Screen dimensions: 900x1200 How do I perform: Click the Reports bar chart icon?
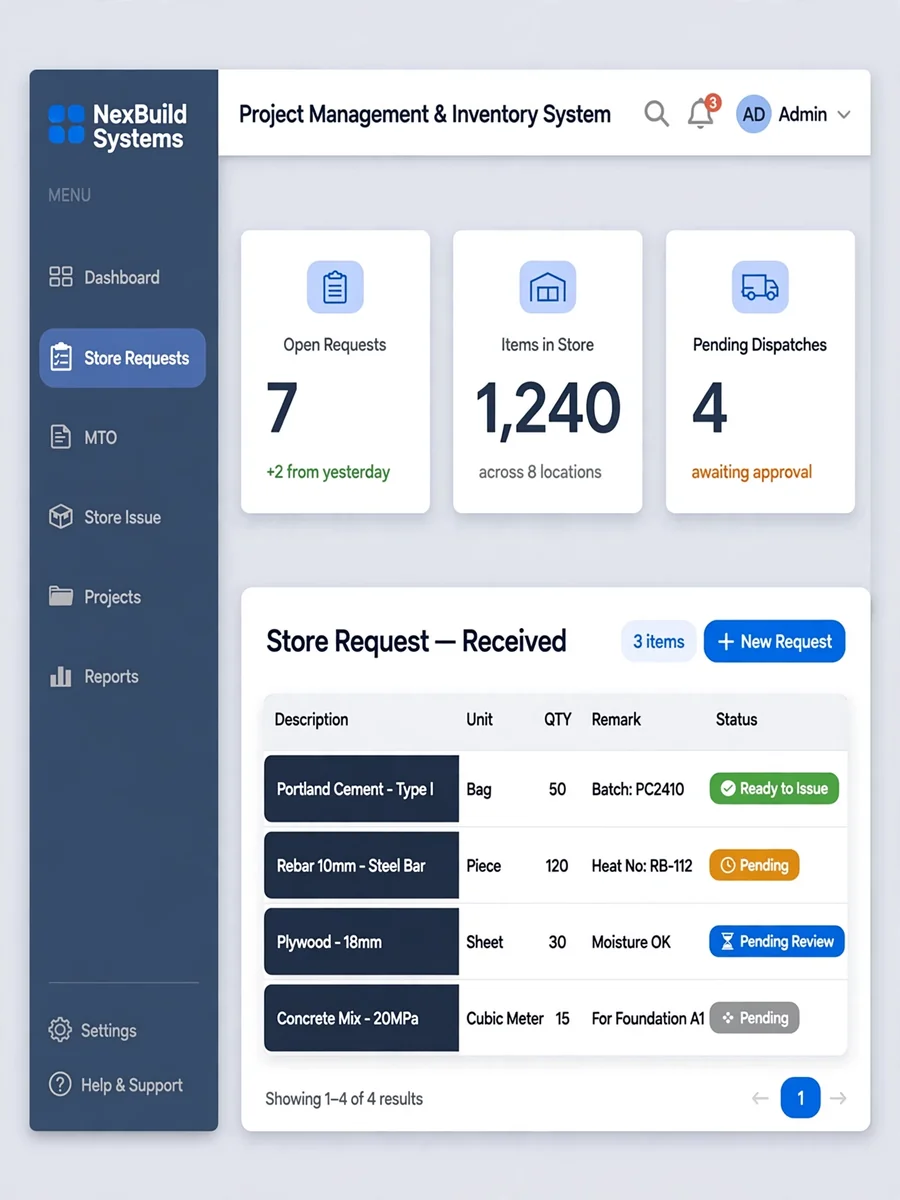[x=61, y=676]
